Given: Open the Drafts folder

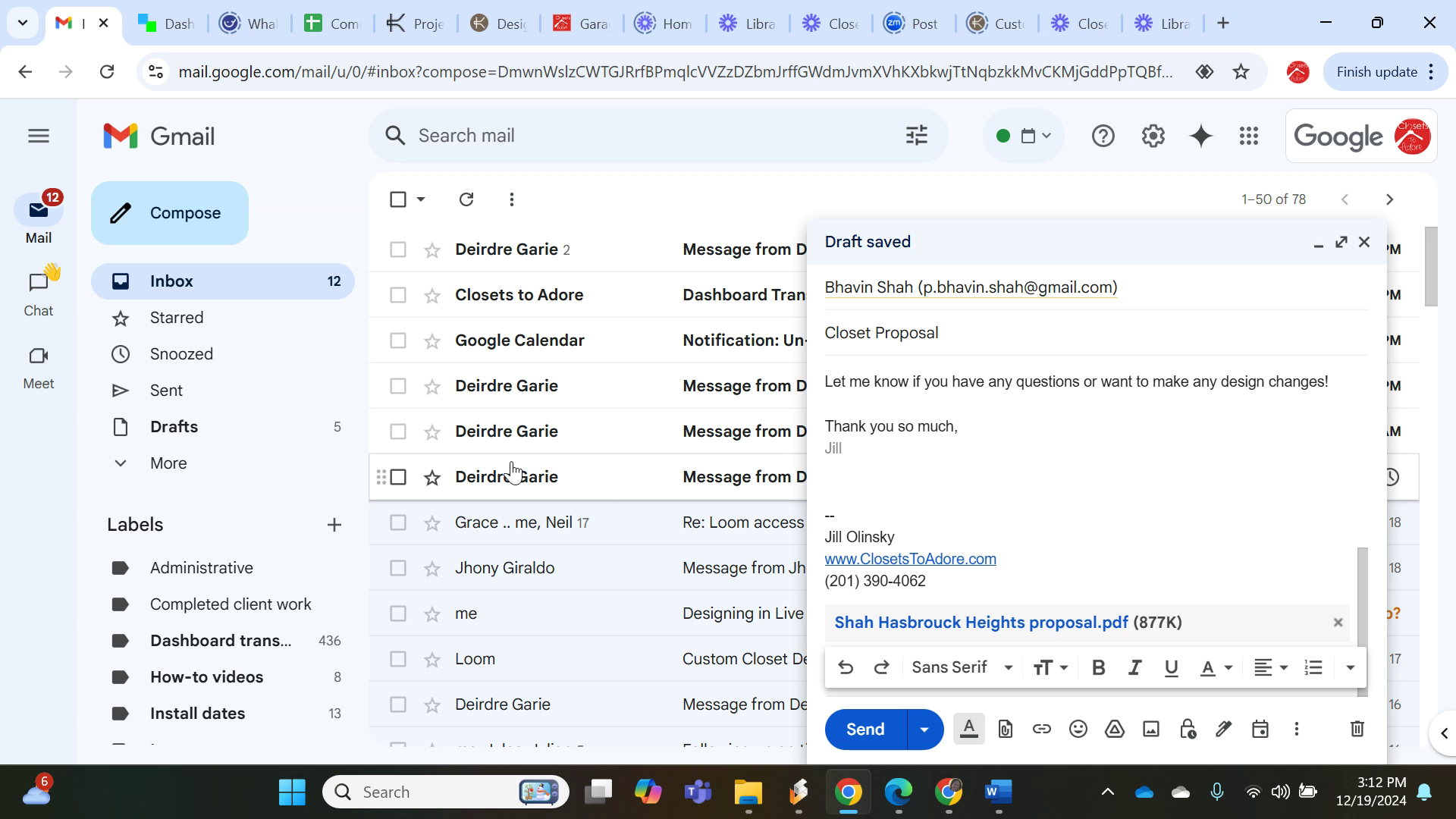Looking at the screenshot, I should click(x=174, y=427).
